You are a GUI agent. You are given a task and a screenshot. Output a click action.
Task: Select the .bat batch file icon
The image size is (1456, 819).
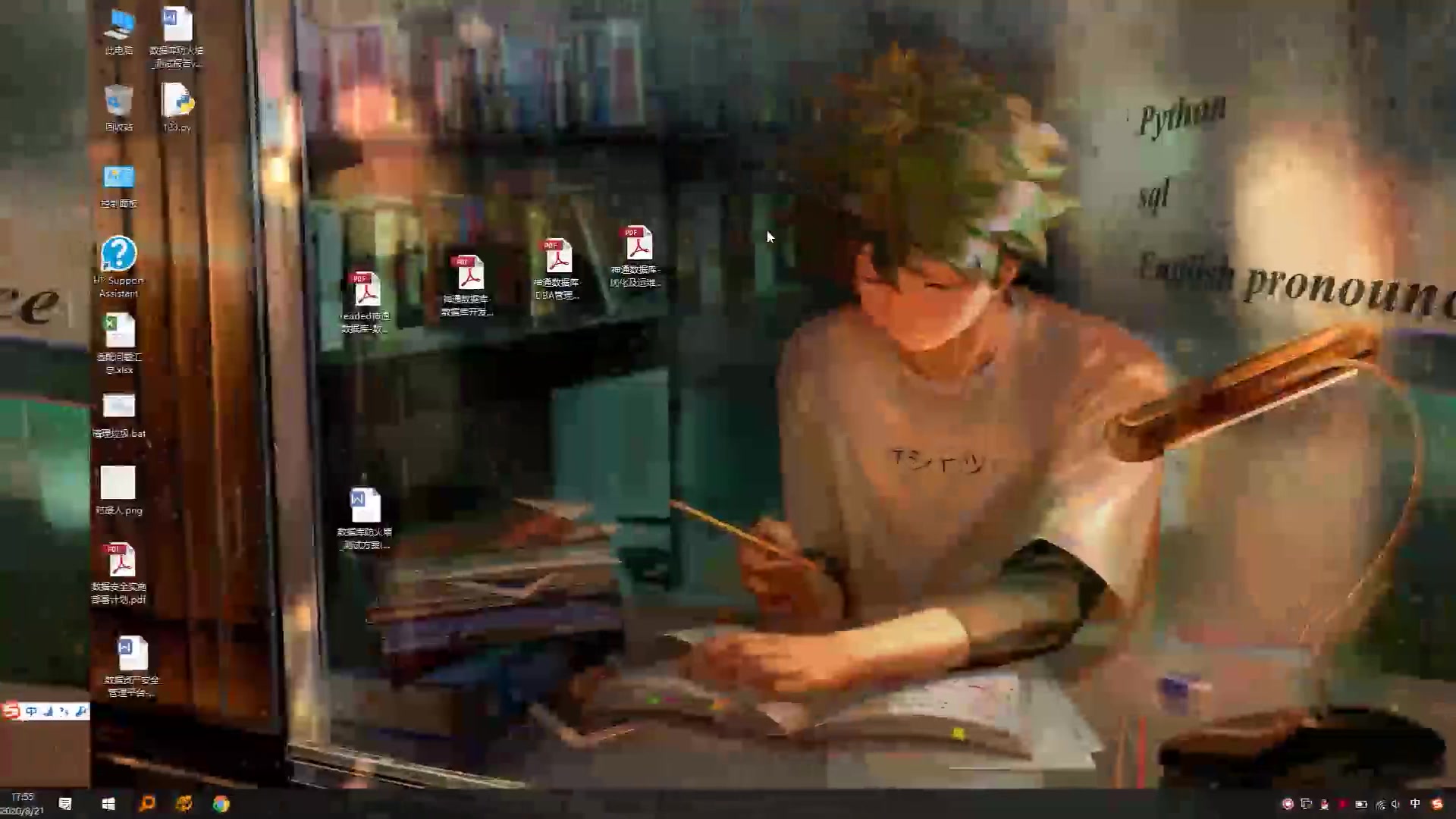coord(119,408)
